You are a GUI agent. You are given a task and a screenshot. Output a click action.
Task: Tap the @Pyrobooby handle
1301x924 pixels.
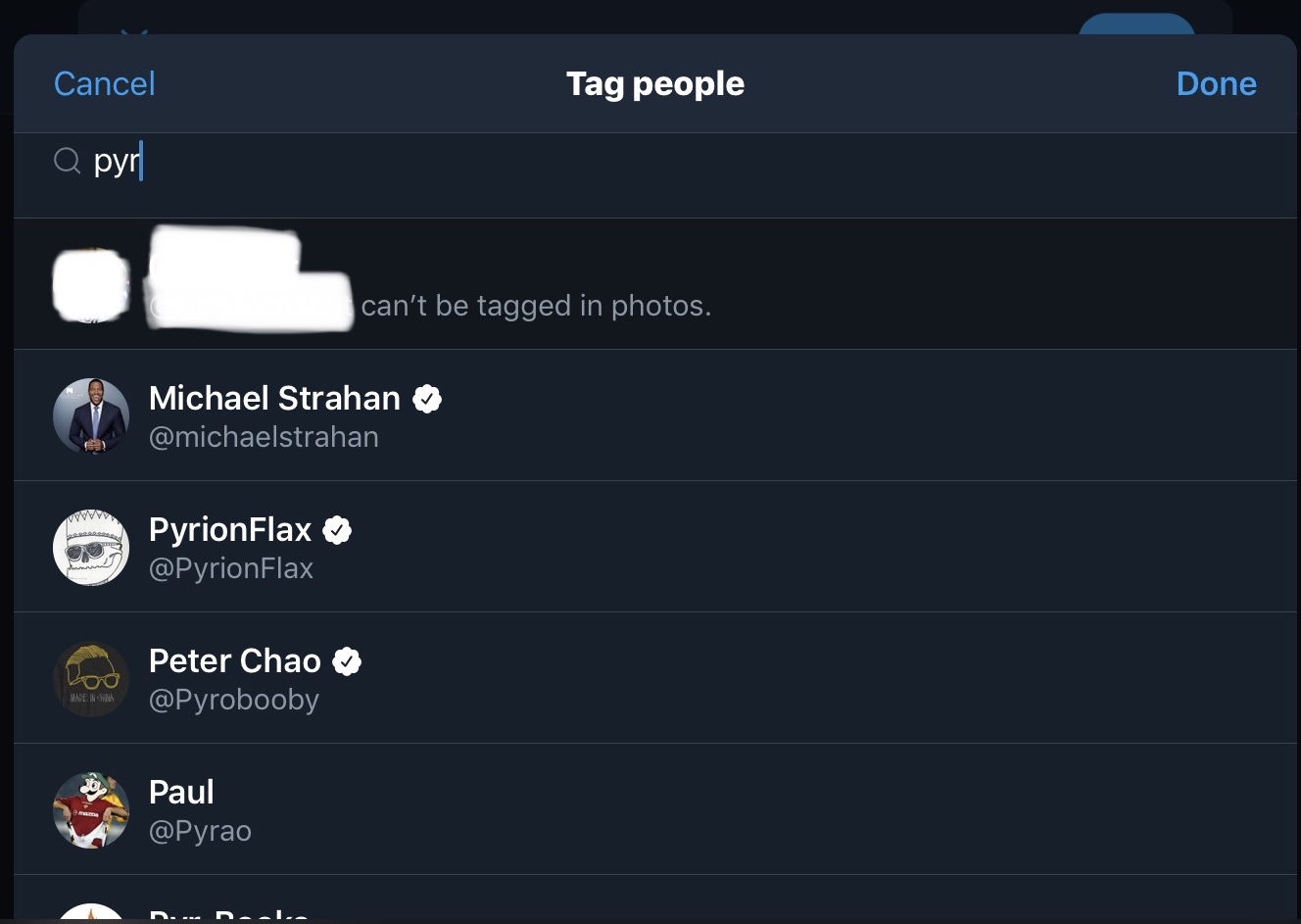234,700
